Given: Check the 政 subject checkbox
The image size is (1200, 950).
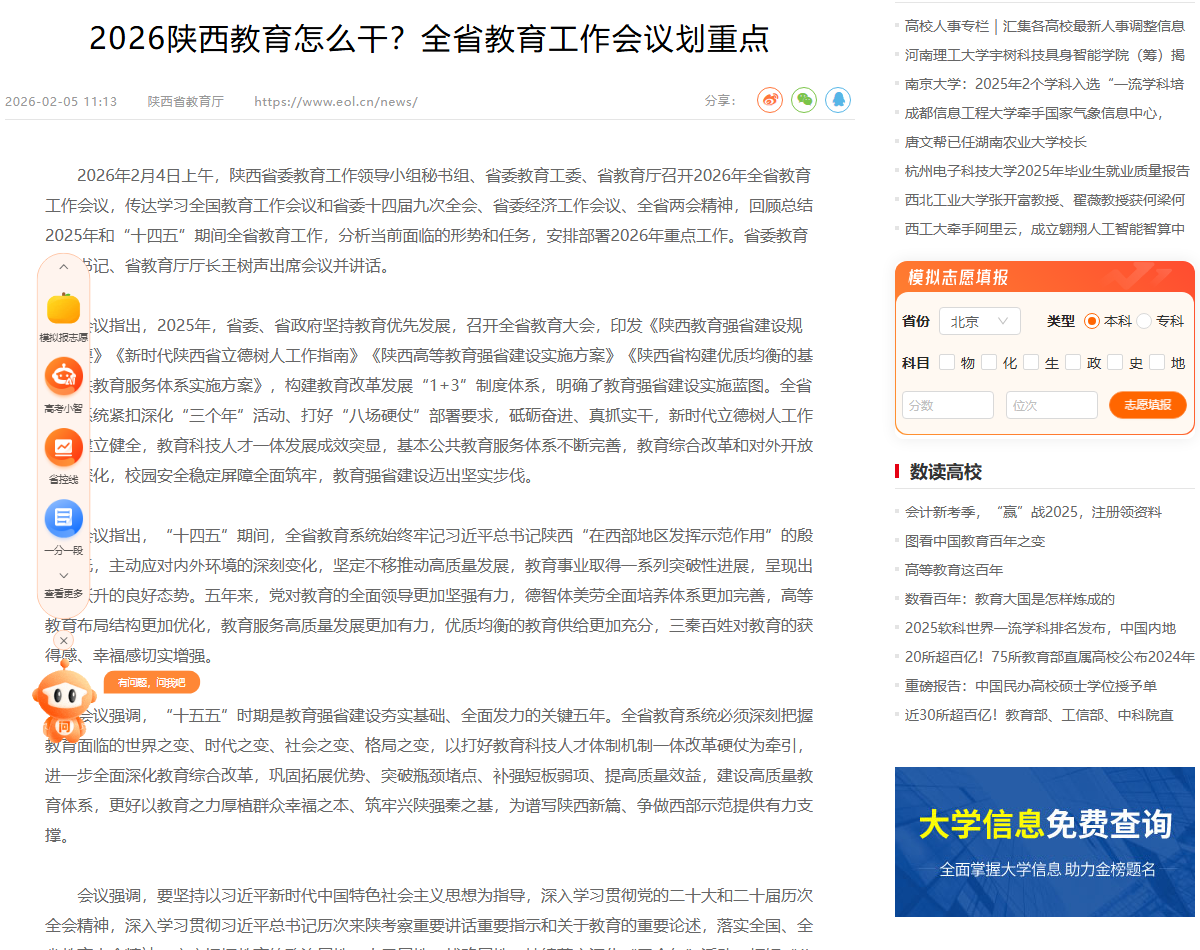Looking at the screenshot, I should 1073,362.
